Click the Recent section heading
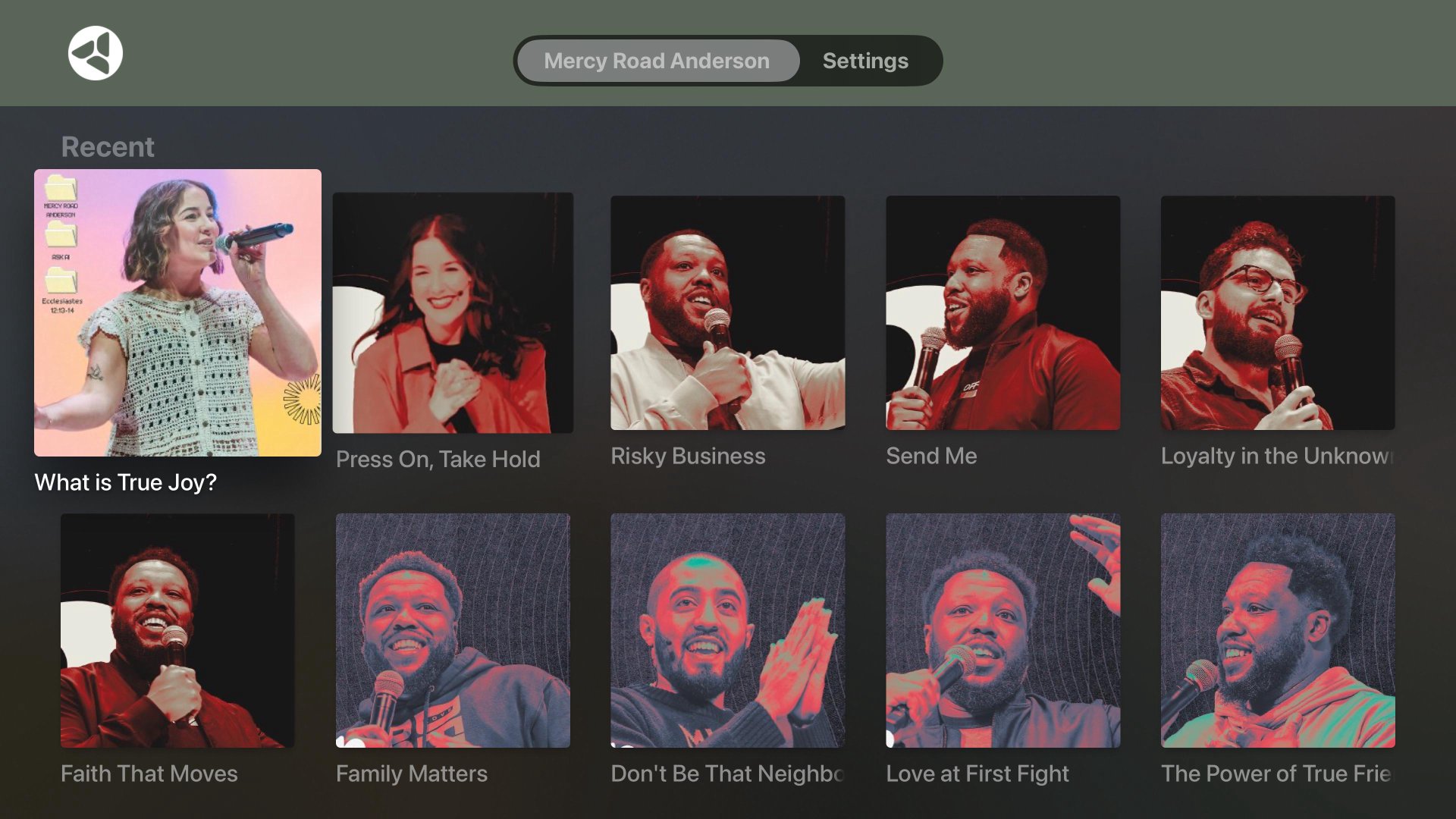The height and width of the screenshot is (819, 1456). [x=108, y=146]
